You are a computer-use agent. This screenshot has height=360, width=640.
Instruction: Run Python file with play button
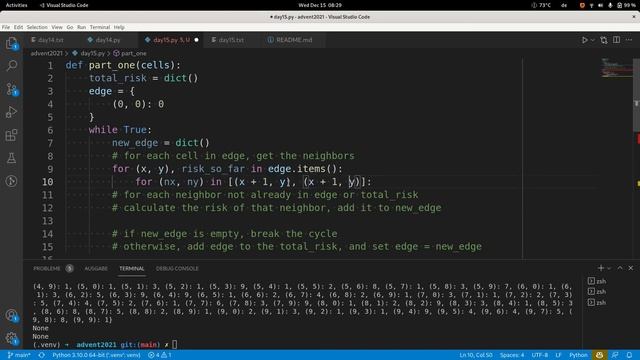pos(584,40)
